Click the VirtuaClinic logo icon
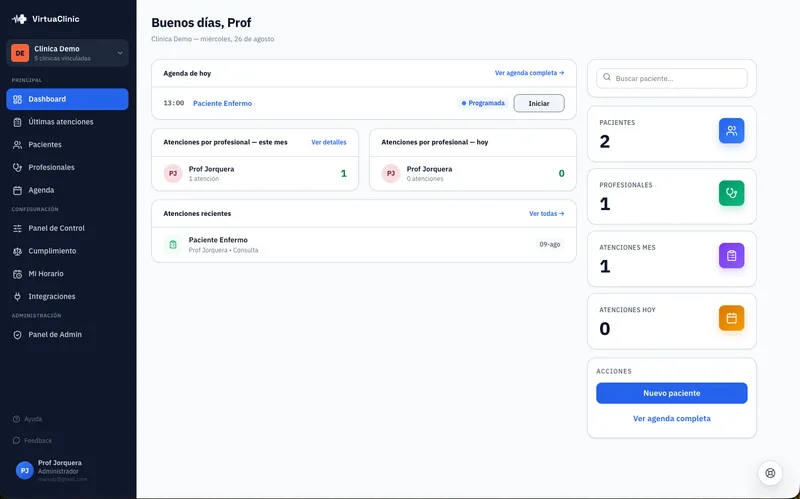Viewport: 800px width, 499px height. click(19, 19)
